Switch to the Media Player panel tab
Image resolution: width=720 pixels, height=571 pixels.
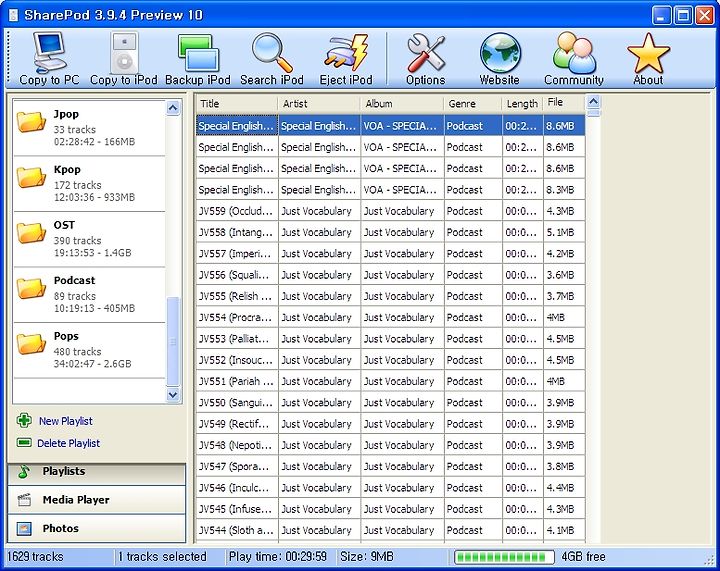point(96,500)
